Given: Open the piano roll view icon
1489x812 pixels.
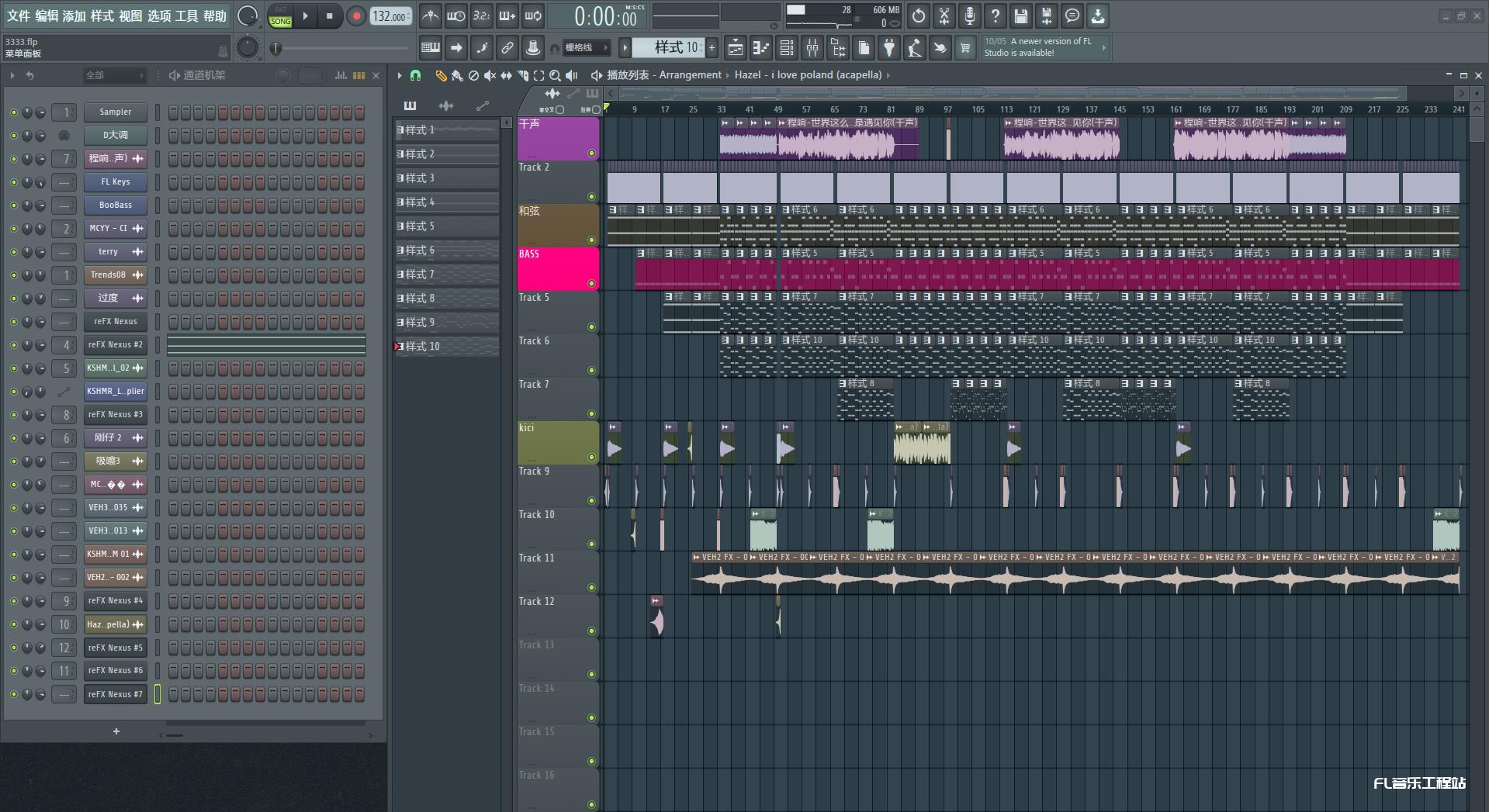Looking at the screenshot, I should (761, 48).
